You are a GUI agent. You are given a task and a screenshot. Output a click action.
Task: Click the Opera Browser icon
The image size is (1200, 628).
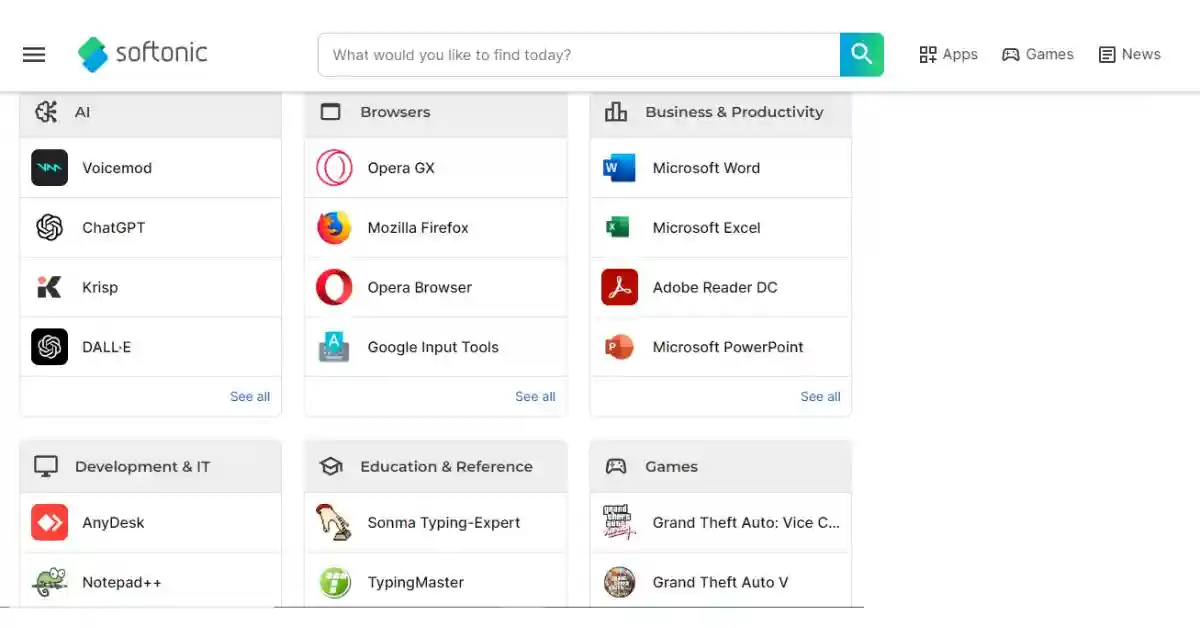(x=334, y=288)
